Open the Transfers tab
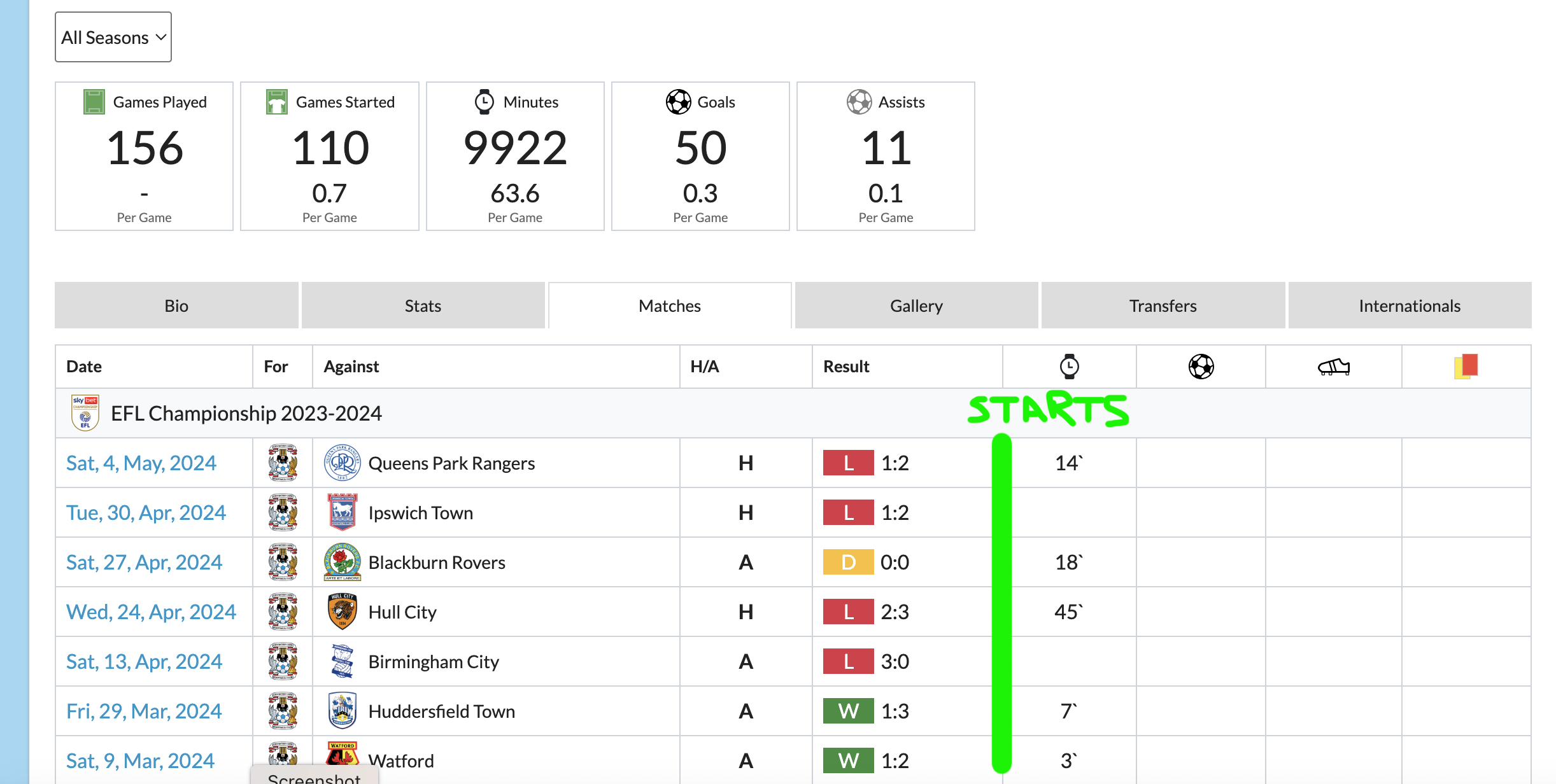This screenshot has height=784, width=1556. [1163, 306]
